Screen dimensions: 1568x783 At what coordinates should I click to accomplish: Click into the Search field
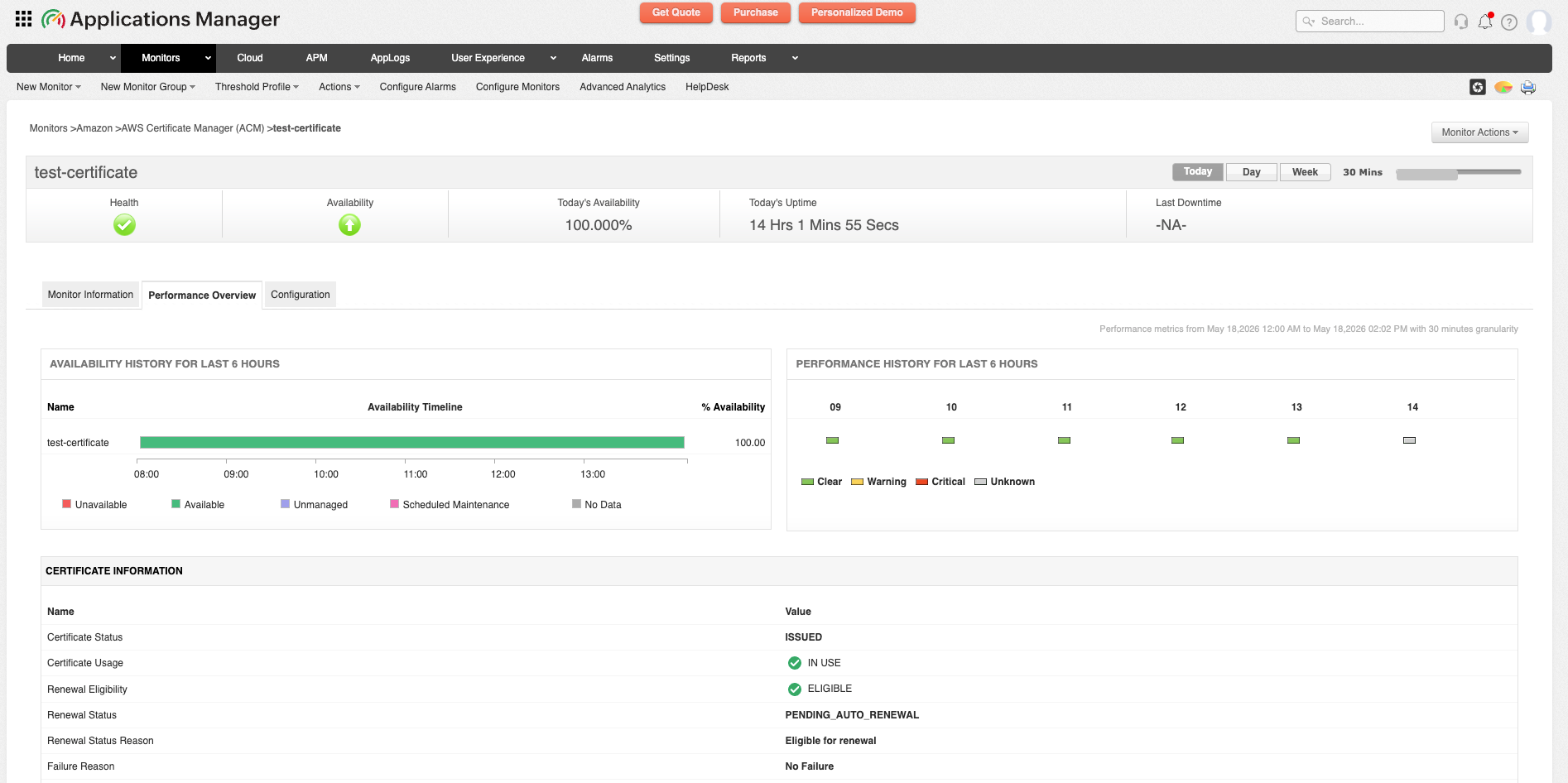pos(1369,22)
